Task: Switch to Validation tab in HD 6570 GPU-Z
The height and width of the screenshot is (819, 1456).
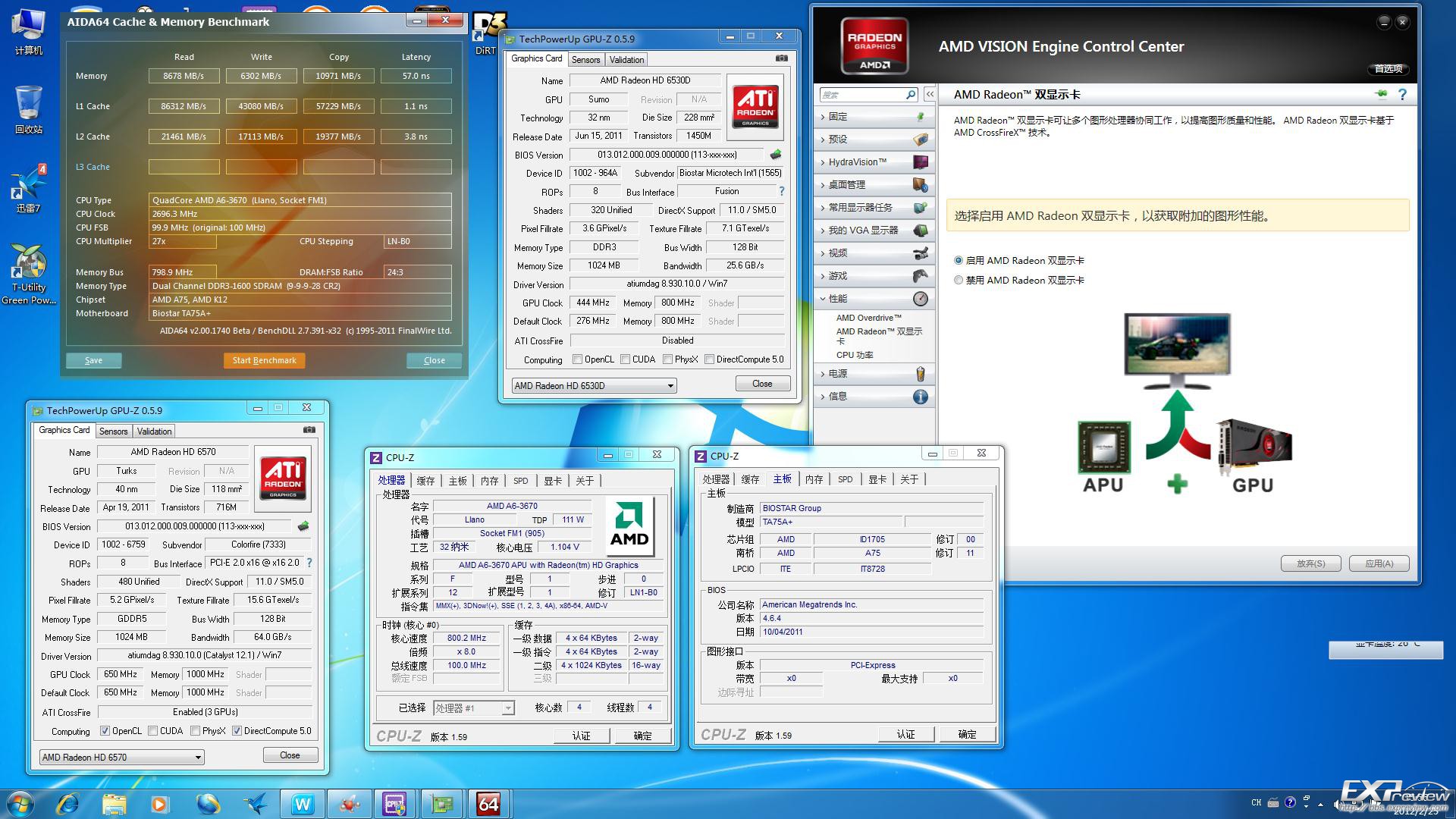Action: (154, 431)
